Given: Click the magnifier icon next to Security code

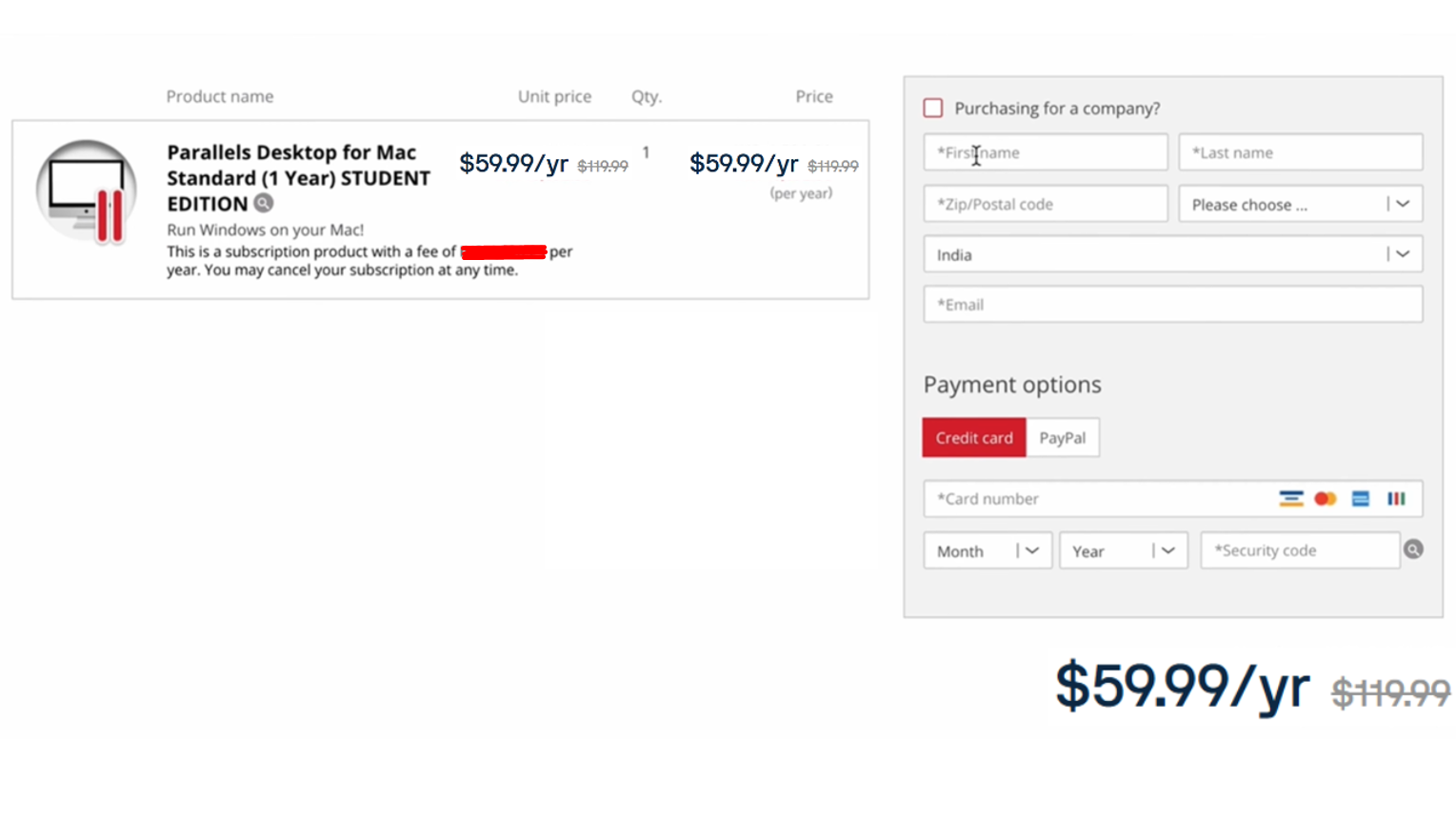Looking at the screenshot, I should pyautogui.click(x=1413, y=549).
